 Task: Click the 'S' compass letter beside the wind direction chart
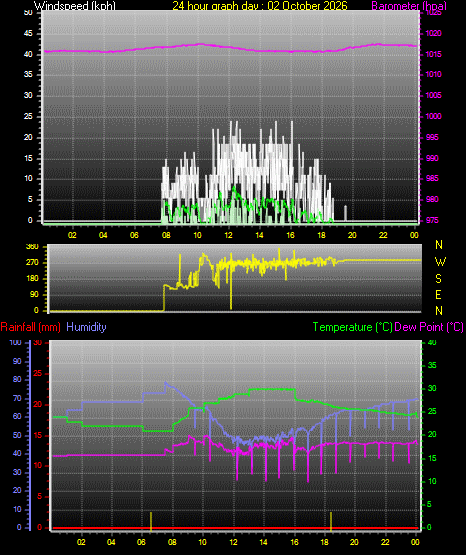coord(438,279)
